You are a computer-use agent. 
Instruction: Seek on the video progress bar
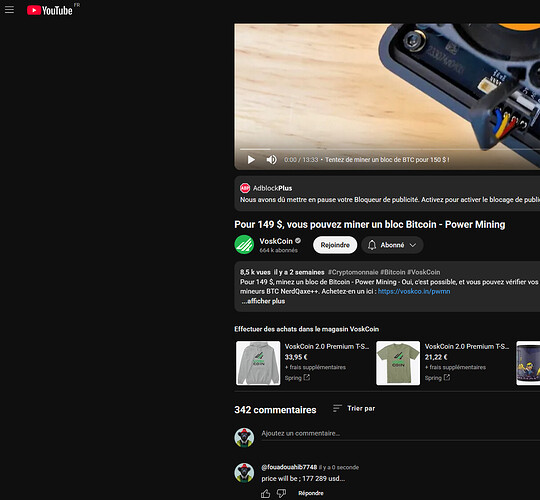tap(390, 149)
